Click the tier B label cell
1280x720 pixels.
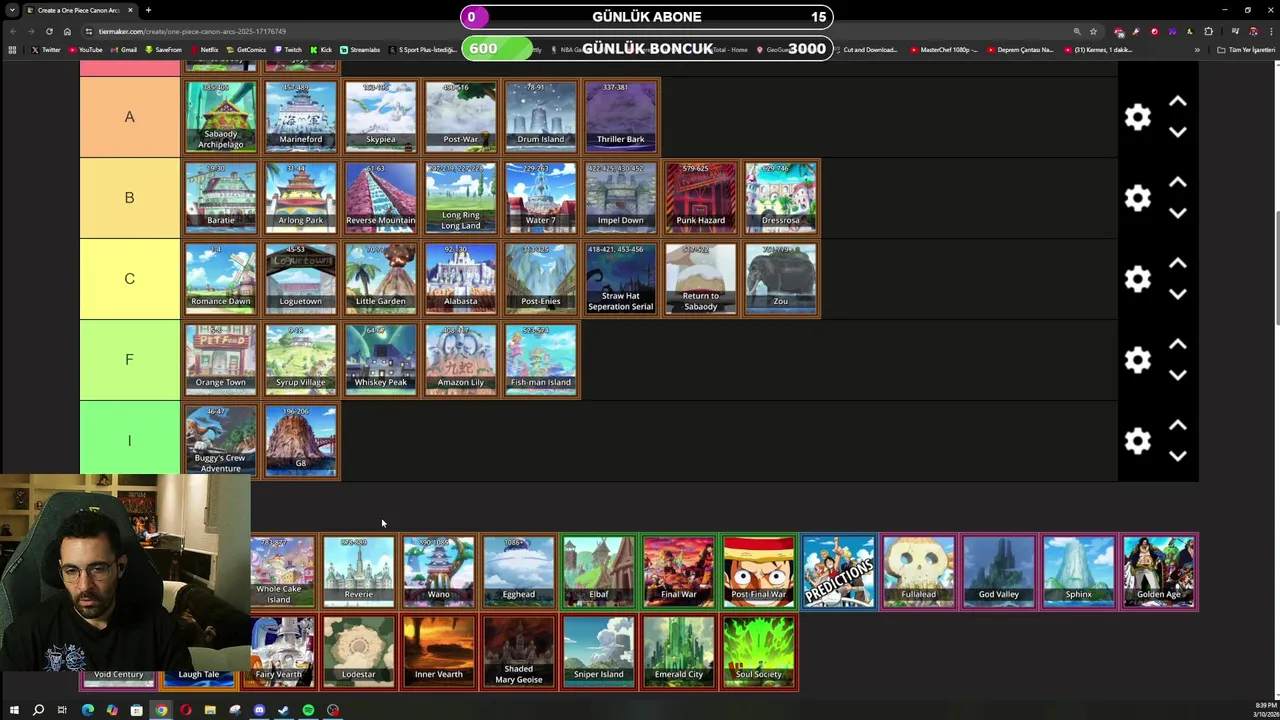point(129,198)
